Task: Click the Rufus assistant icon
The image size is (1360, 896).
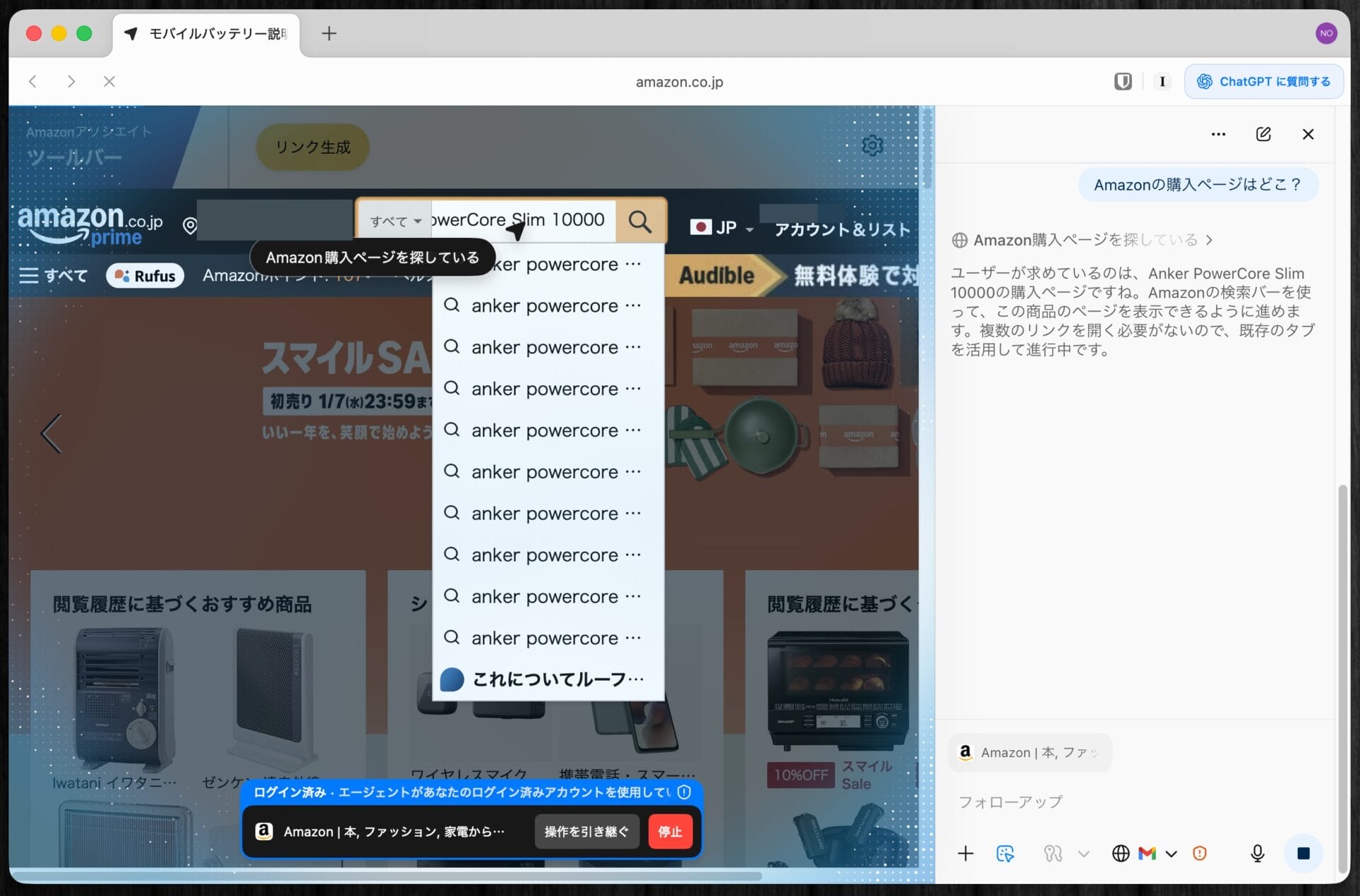Action: tap(123, 275)
